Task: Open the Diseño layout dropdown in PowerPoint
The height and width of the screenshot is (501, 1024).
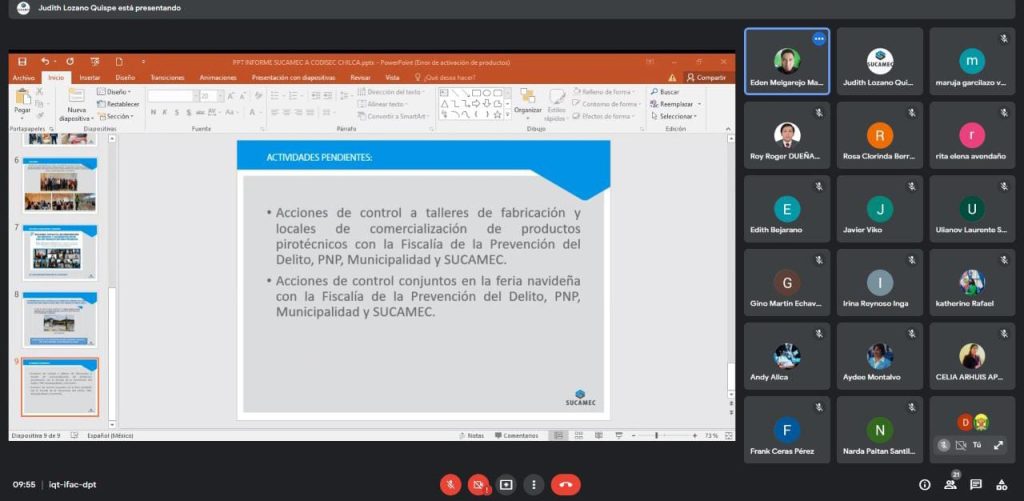Action: click(x=117, y=91)
